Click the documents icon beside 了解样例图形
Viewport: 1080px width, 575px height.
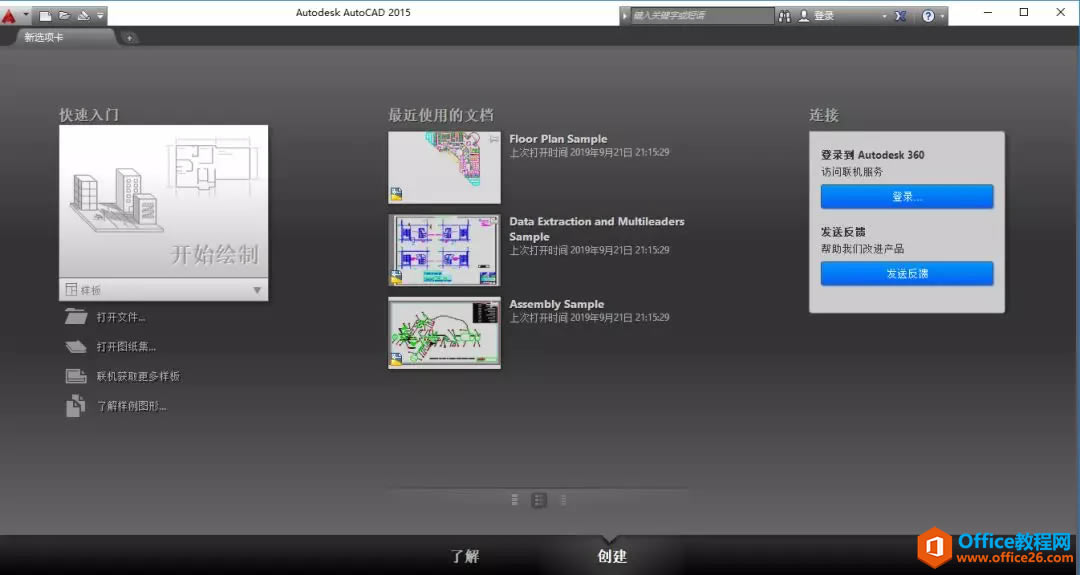[x=76, y=406]
